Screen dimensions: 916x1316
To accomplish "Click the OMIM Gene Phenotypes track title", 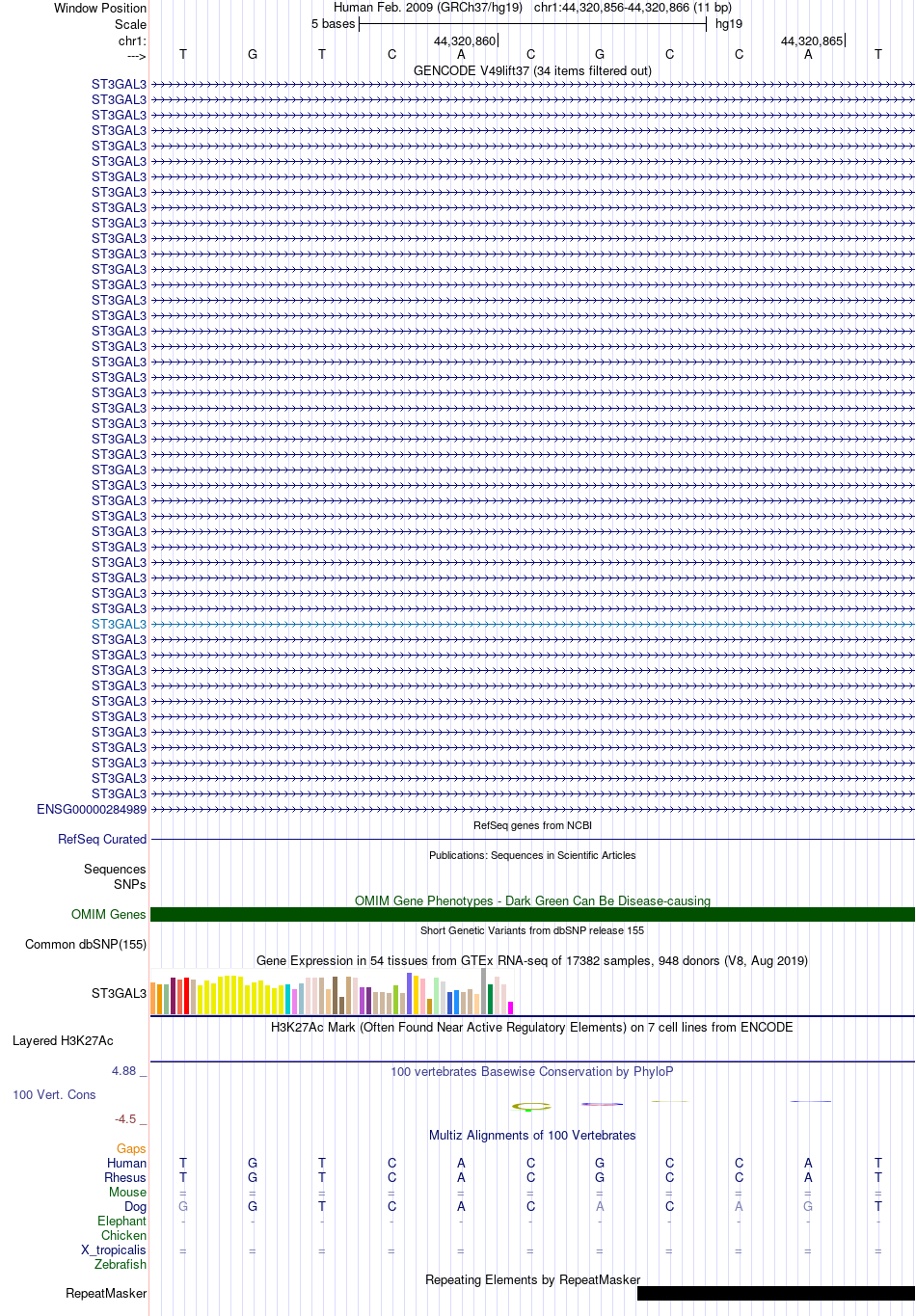I will pyautogui.click(x=532, y=900).
